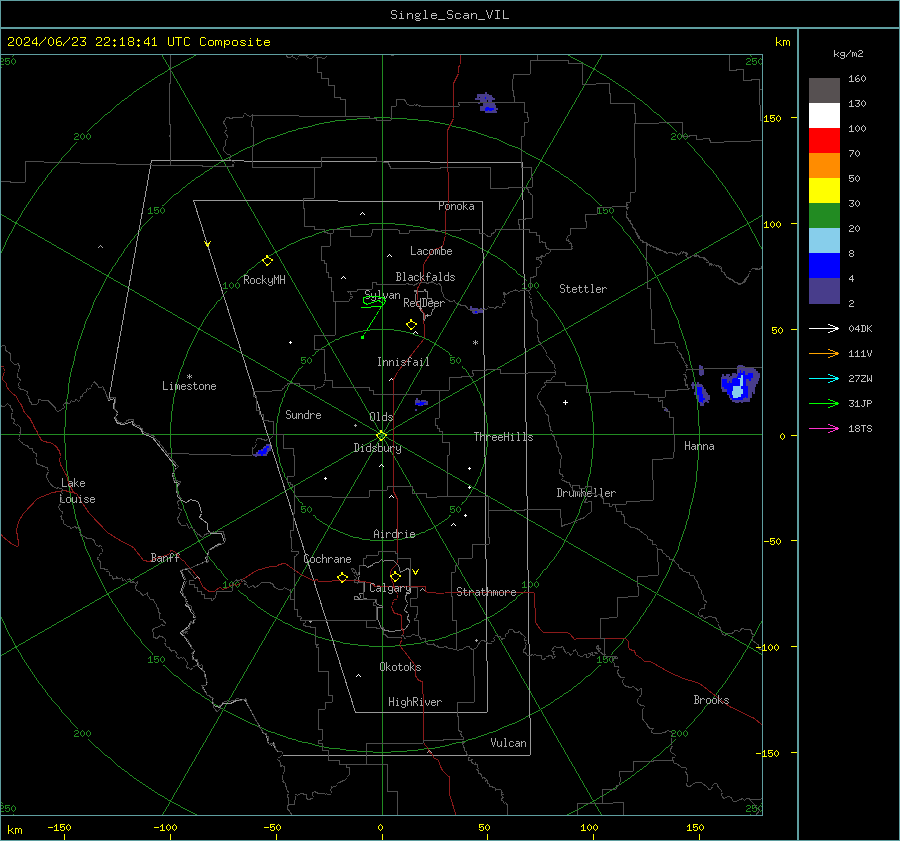This screenshot has height=841, width=900.
Task: Click the RockyMH label
Action: click(264, 280)
